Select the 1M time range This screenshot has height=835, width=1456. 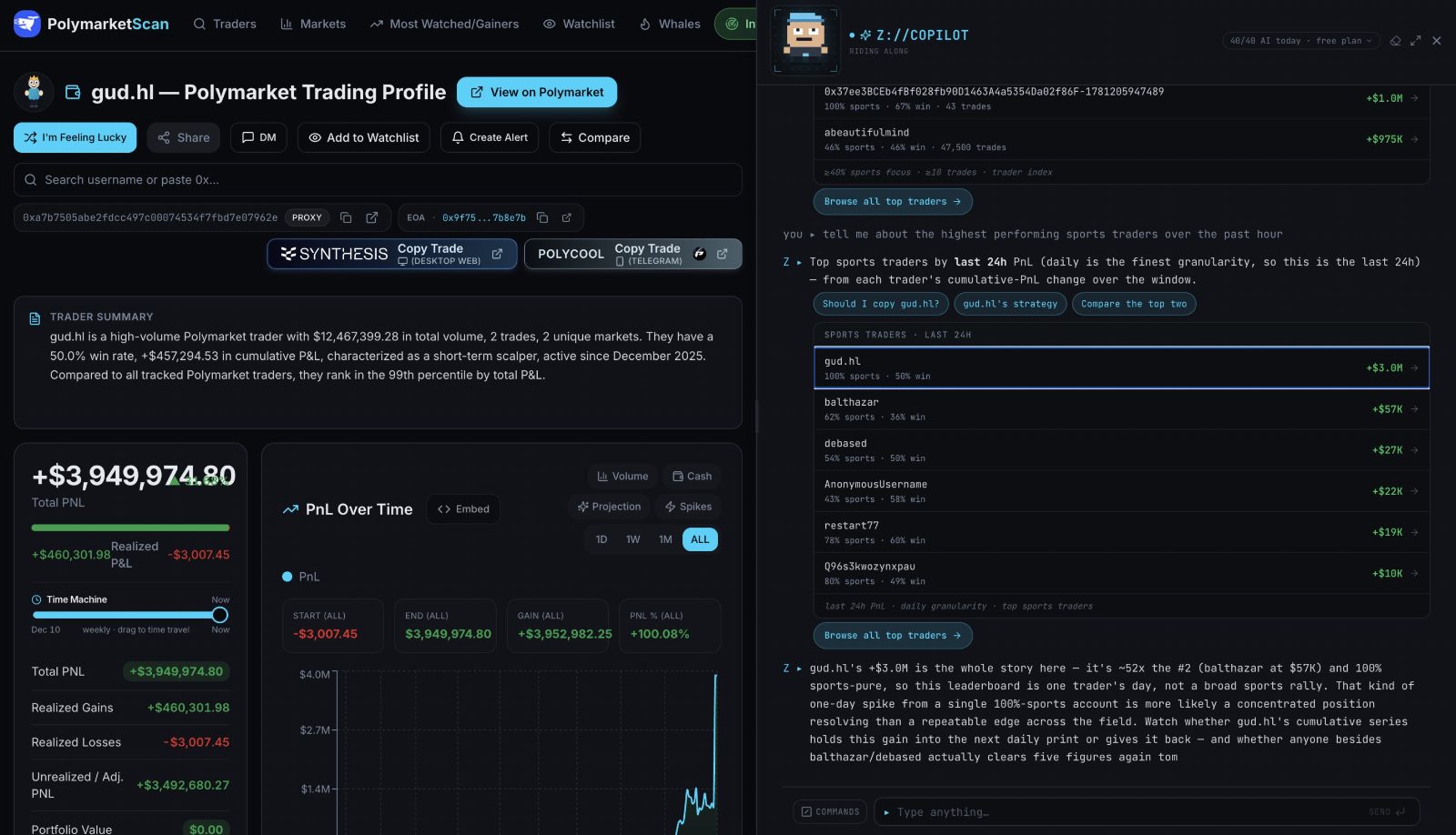pos(666,539)
